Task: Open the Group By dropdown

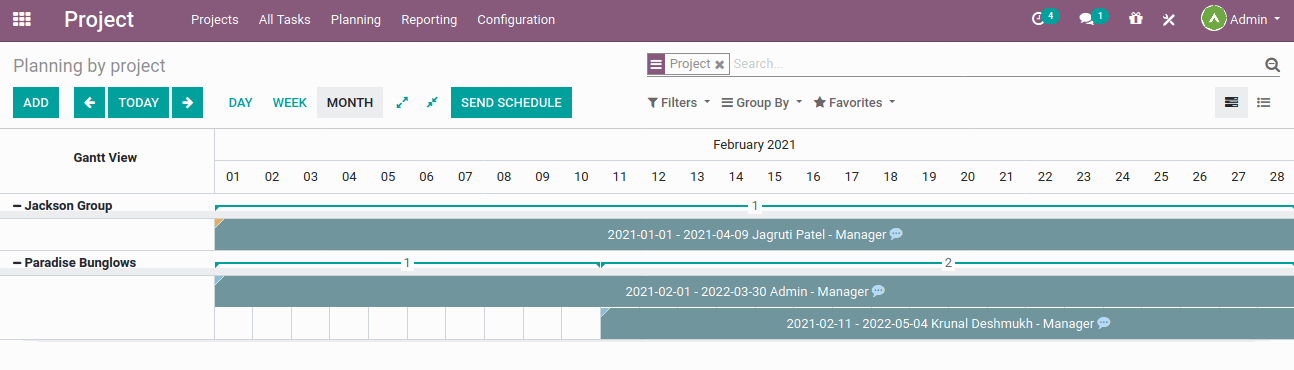Action: tap(762, 102)
